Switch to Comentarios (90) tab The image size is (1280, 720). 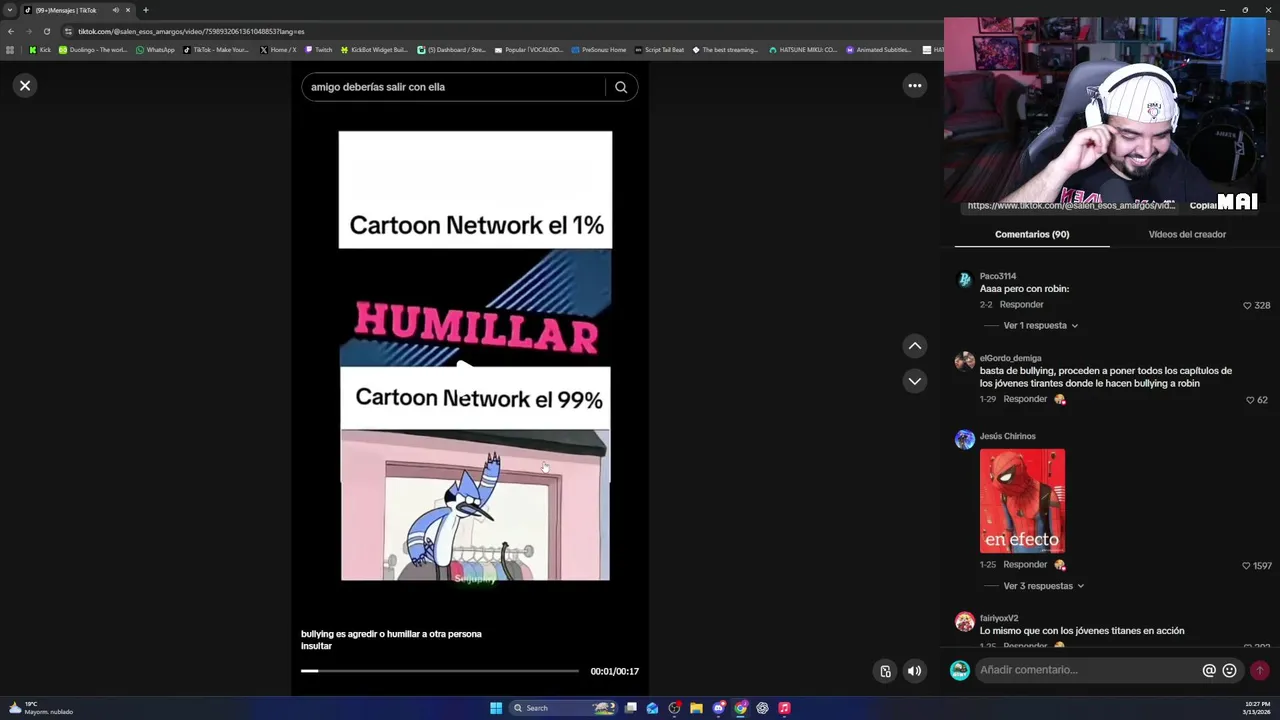(x=1032, y=234)
